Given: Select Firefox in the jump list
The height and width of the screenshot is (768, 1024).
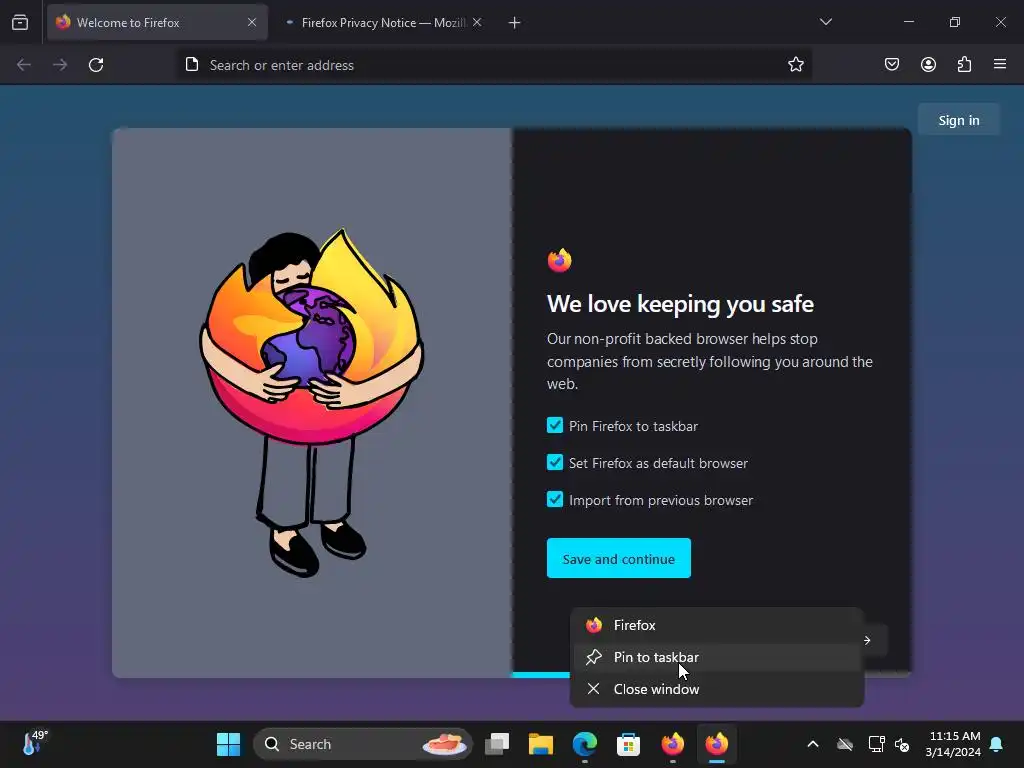Looking at the screenshot, I should (x=717, y=625).
